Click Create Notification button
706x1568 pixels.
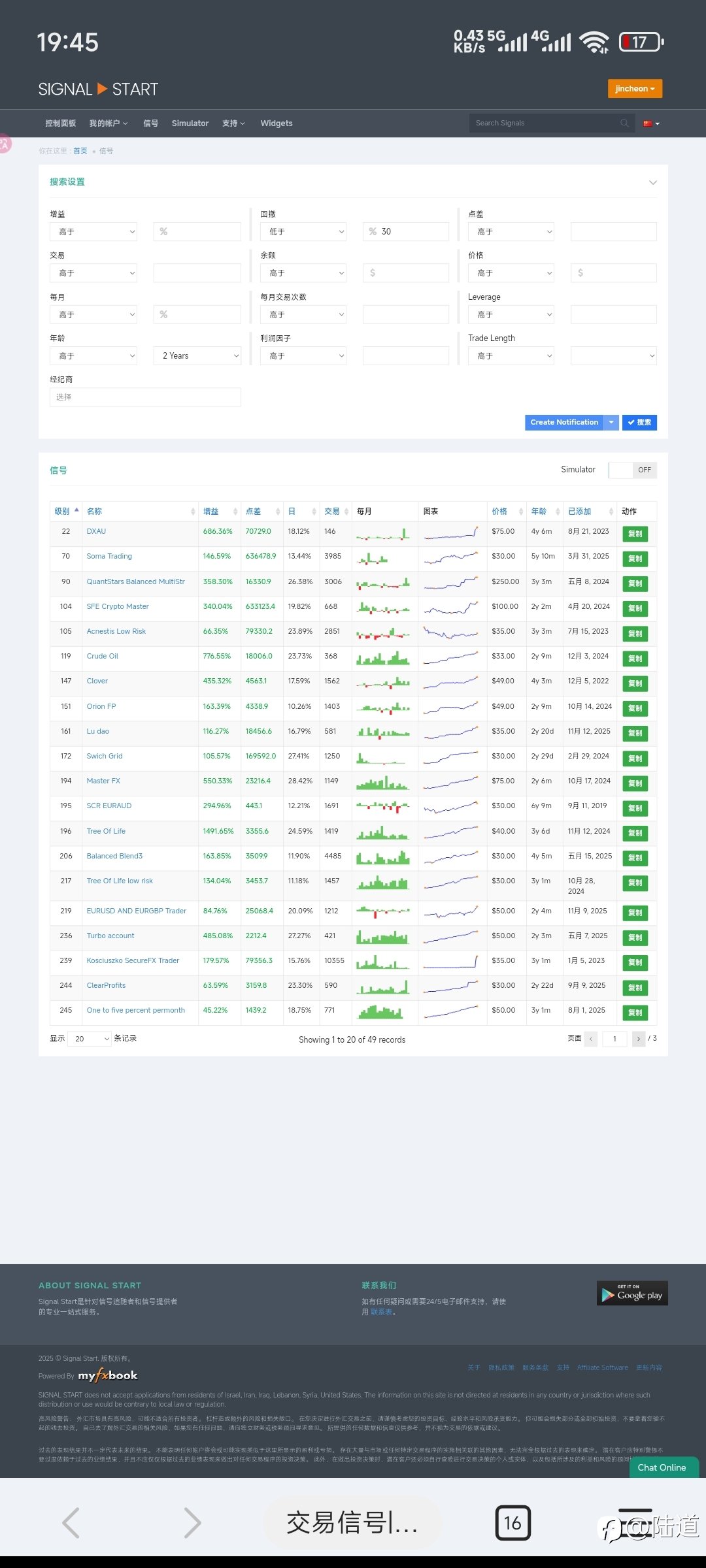[x=565, y=423]
